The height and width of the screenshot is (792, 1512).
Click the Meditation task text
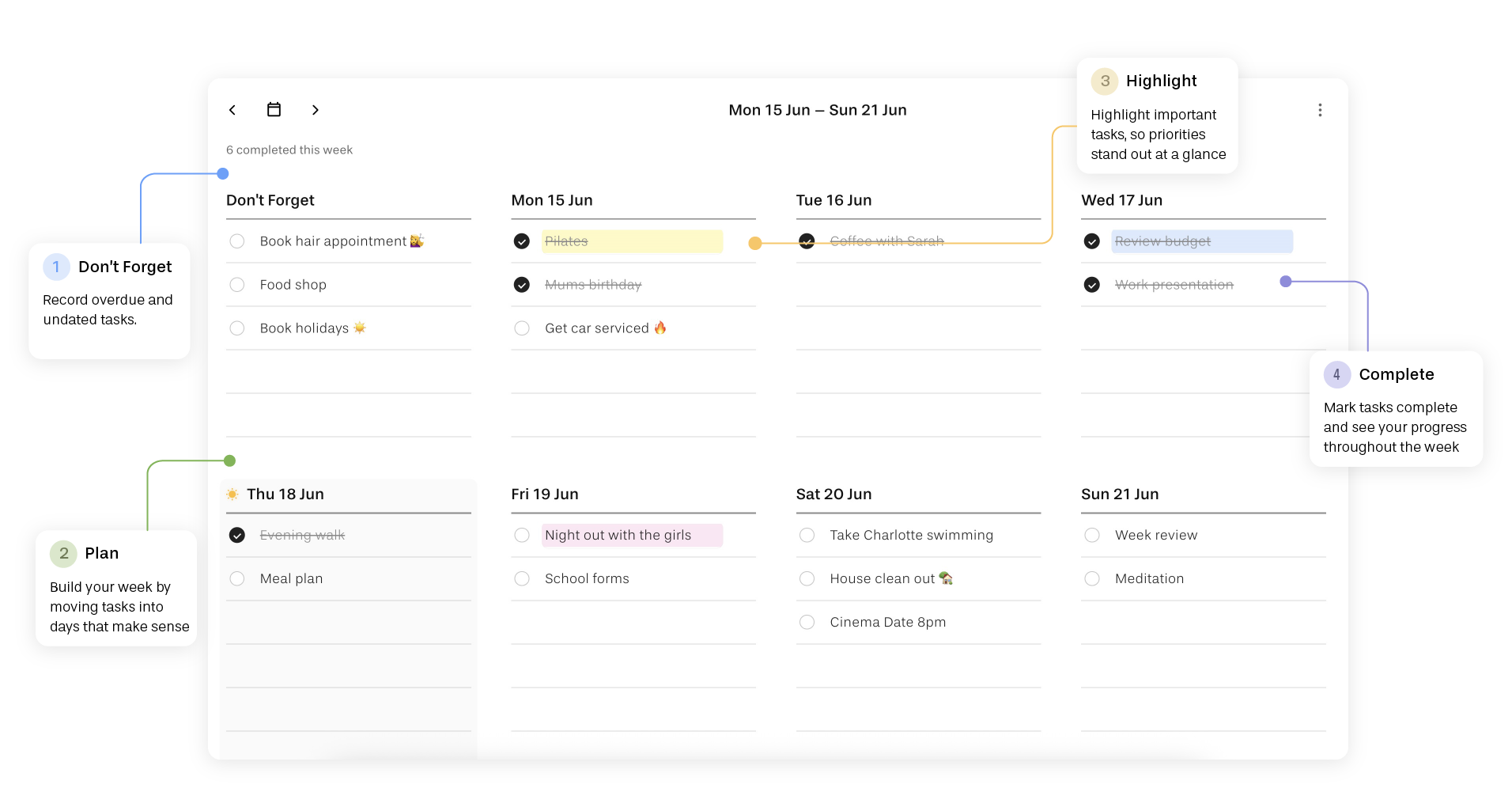click(1150, 579)
